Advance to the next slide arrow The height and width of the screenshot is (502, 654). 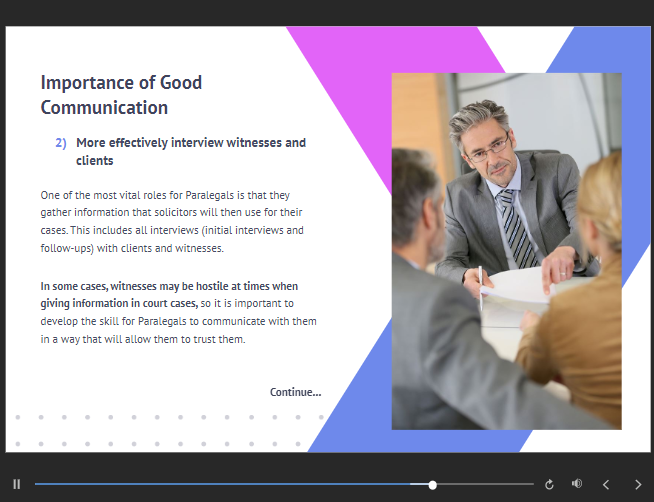(x=638, y=484)
